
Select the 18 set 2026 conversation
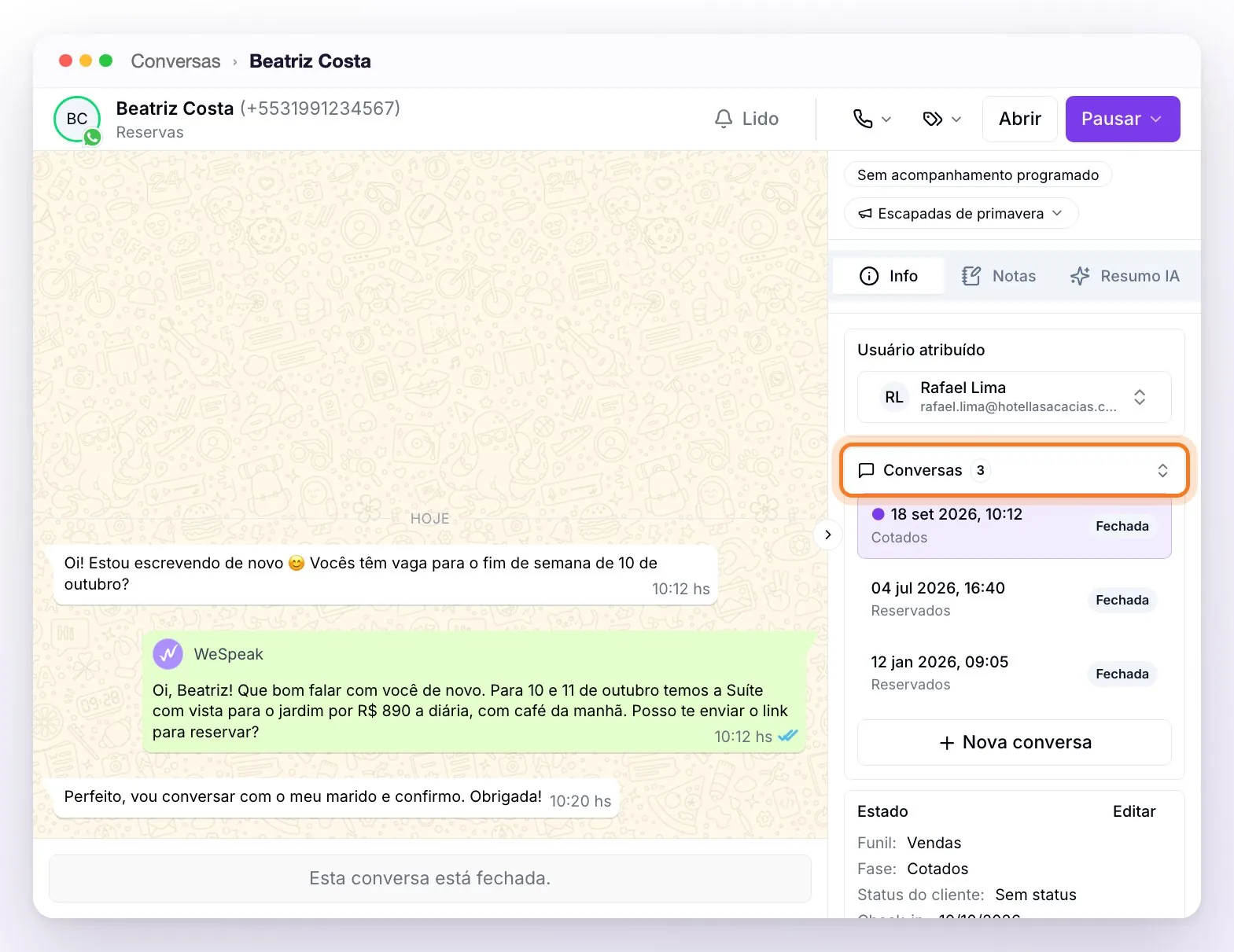1014,526
